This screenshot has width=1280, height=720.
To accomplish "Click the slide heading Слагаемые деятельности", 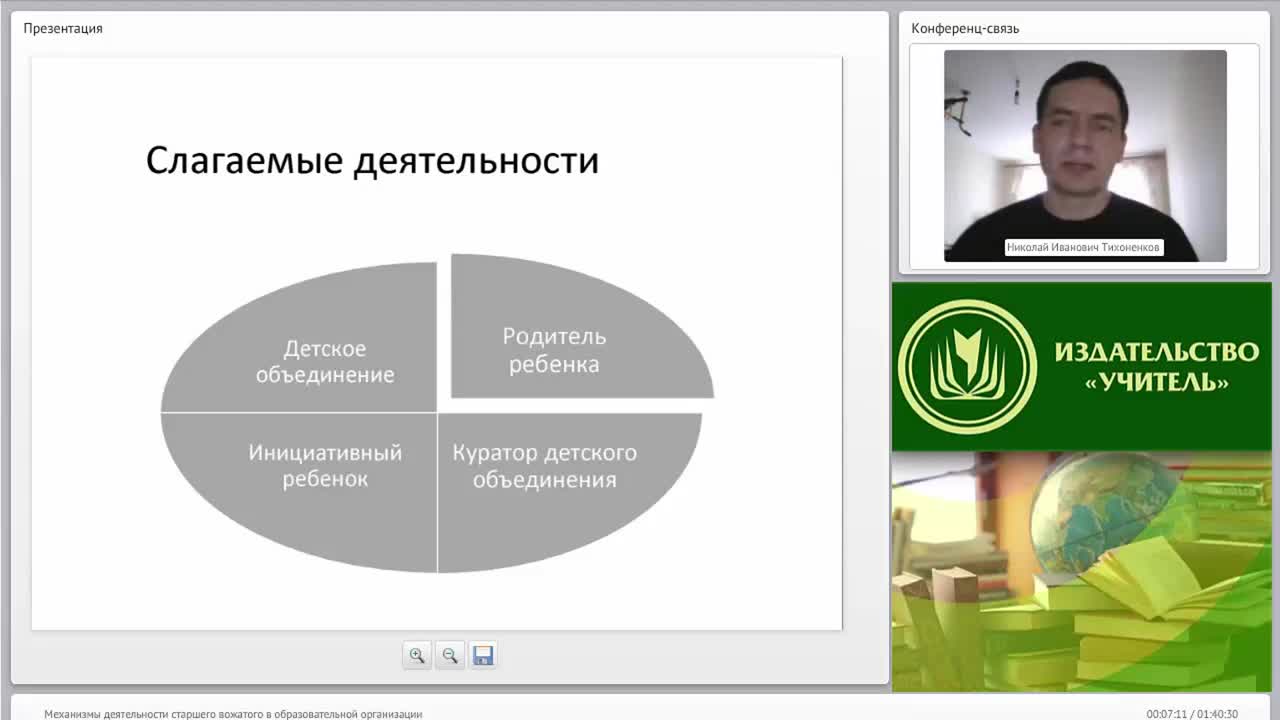I will [x=372, y=161].
